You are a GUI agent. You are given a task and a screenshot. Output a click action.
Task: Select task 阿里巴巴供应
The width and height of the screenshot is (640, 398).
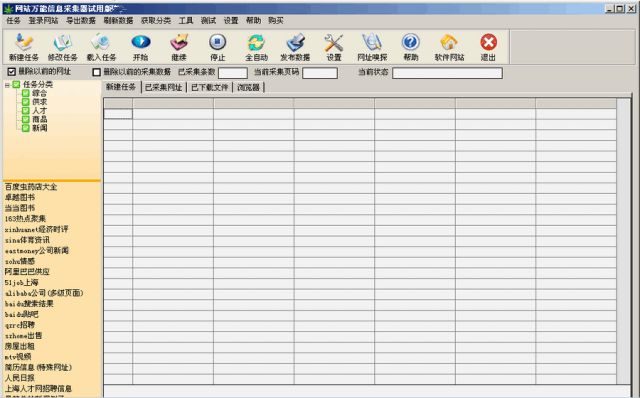pos(27,272)
